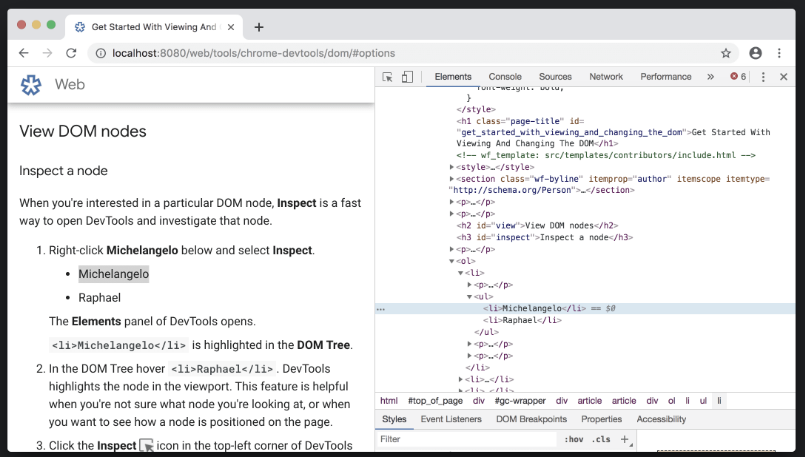
Task: Click the View DOM nodes heading
Action: coord(83,131)
